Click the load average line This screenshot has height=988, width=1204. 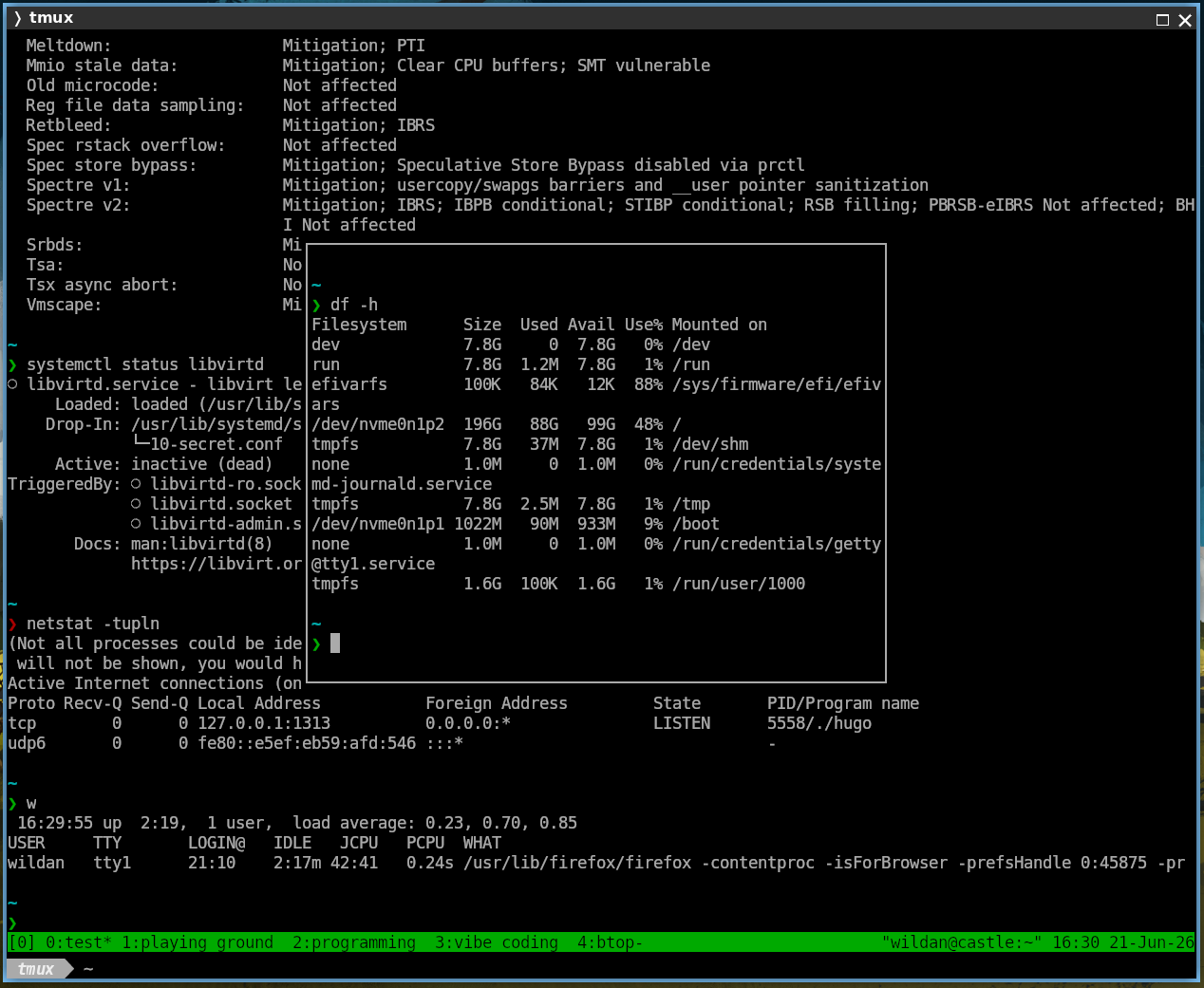point(297,823)
